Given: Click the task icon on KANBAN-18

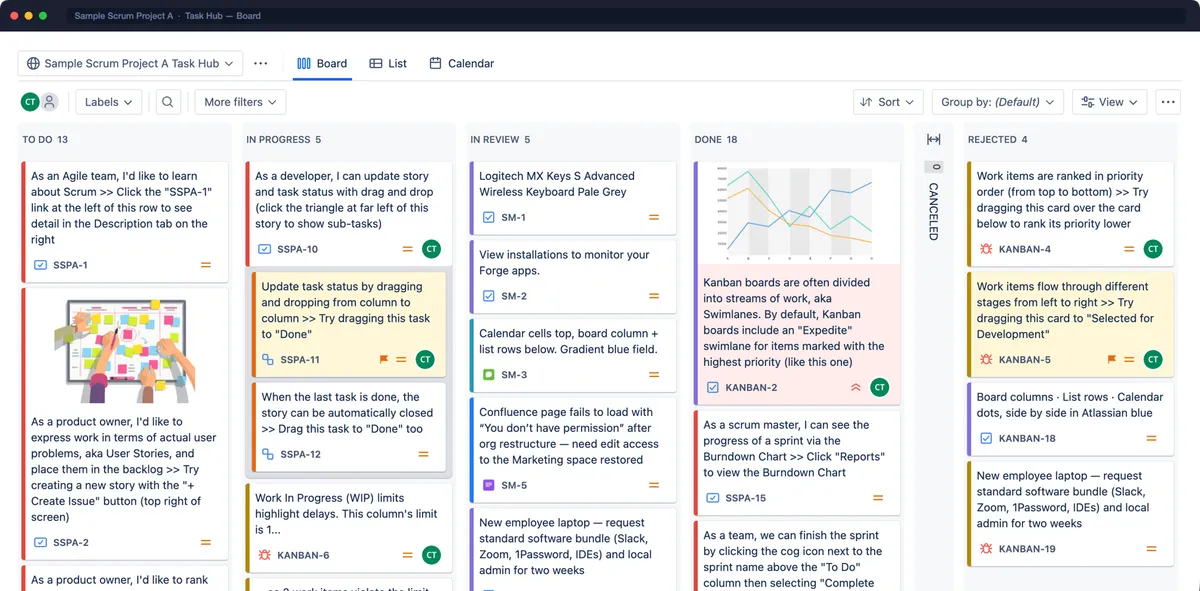Looking at the screenshot, I should (986, 438).
